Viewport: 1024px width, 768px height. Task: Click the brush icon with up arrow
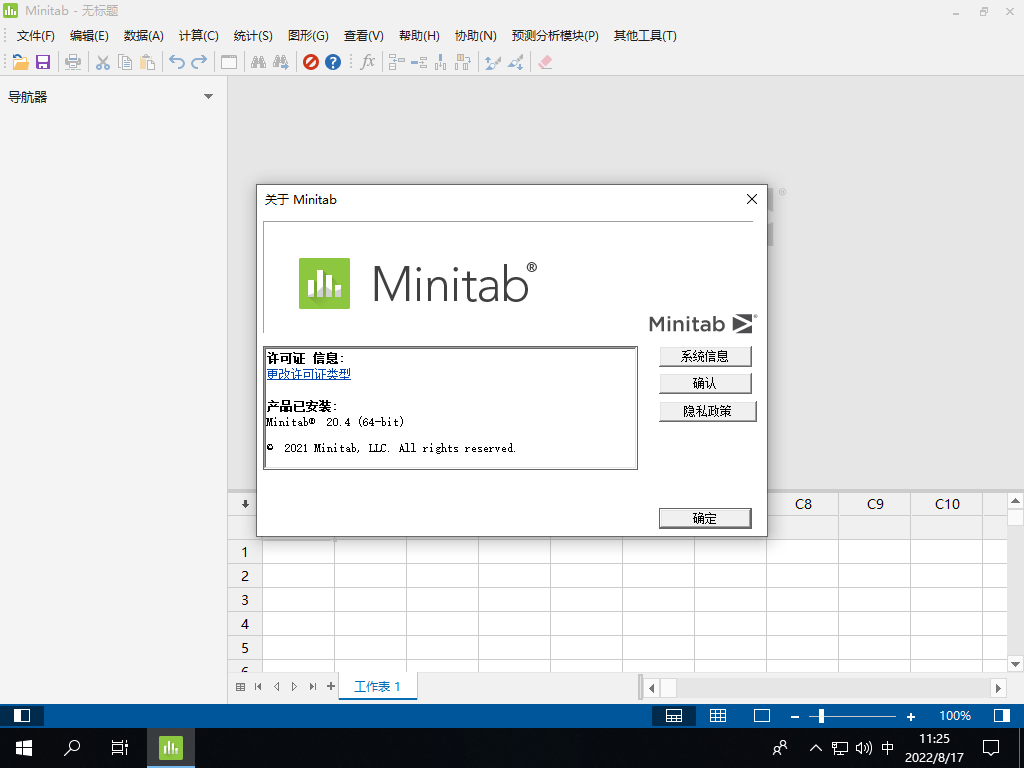(x=492, y=62)
